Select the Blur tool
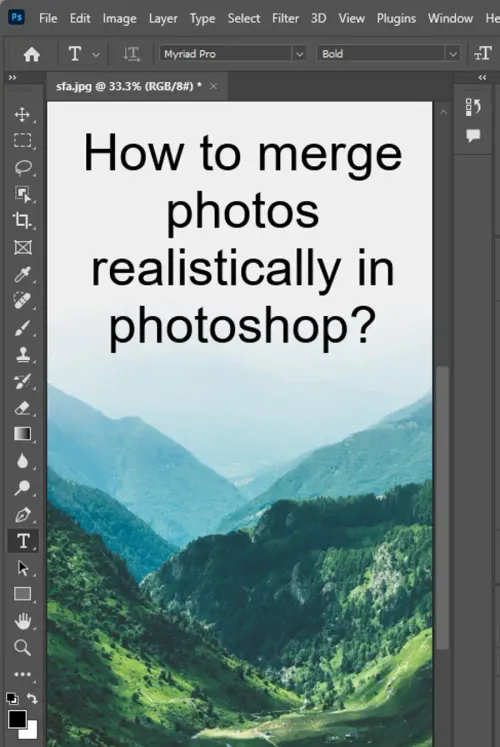 tap(22, 461)
